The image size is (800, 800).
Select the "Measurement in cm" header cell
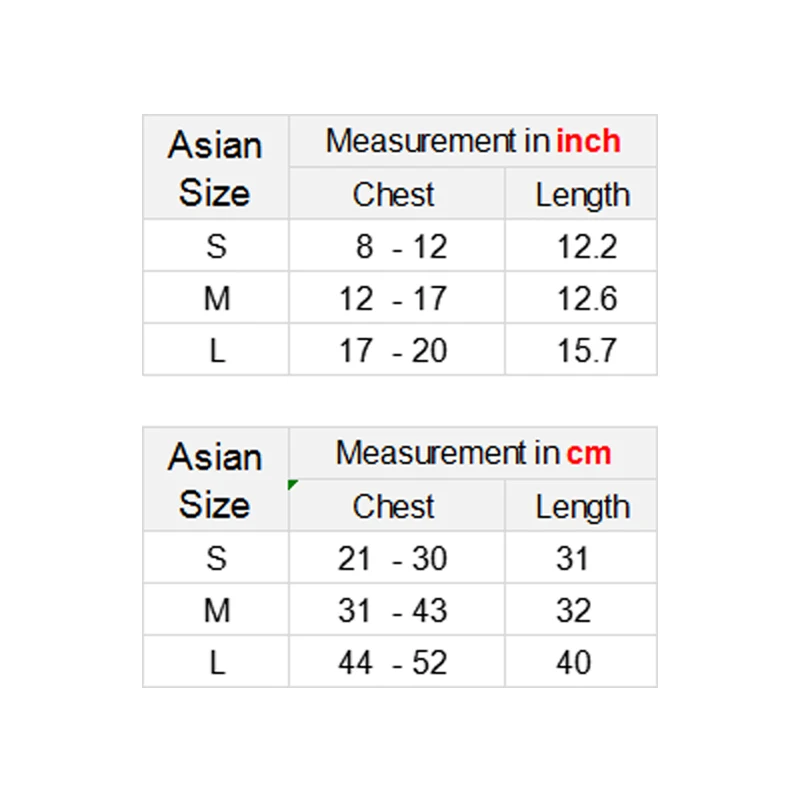pyautogui.click(x=473, y=453)
